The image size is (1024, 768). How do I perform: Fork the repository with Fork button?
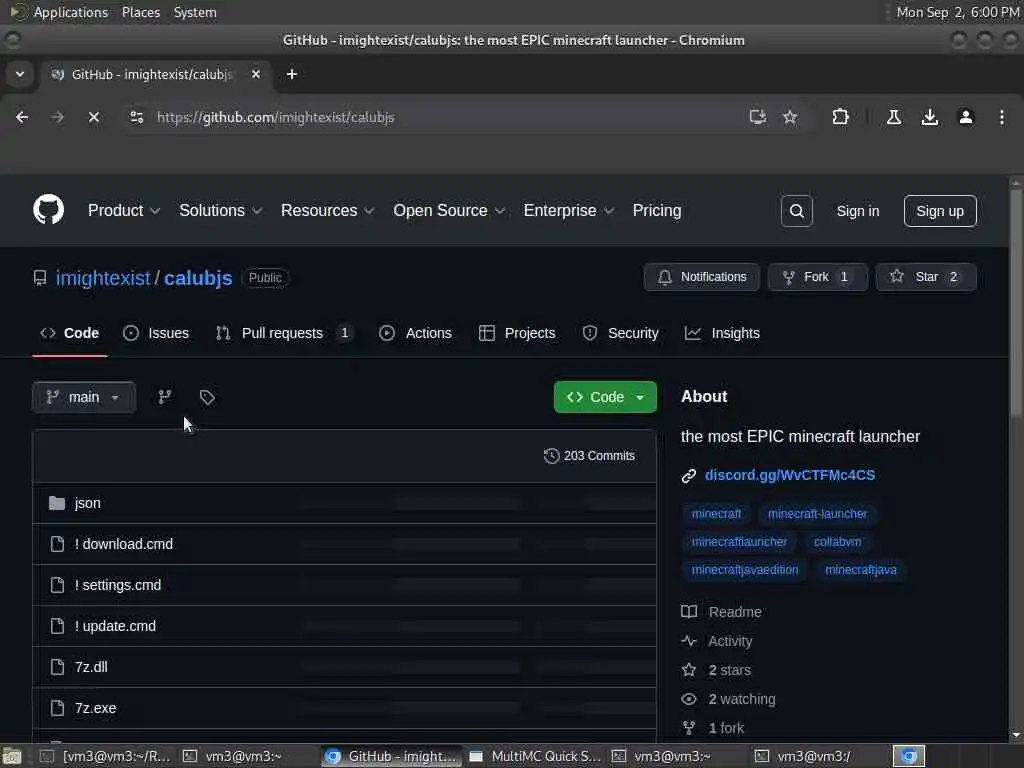pos(817,277)
